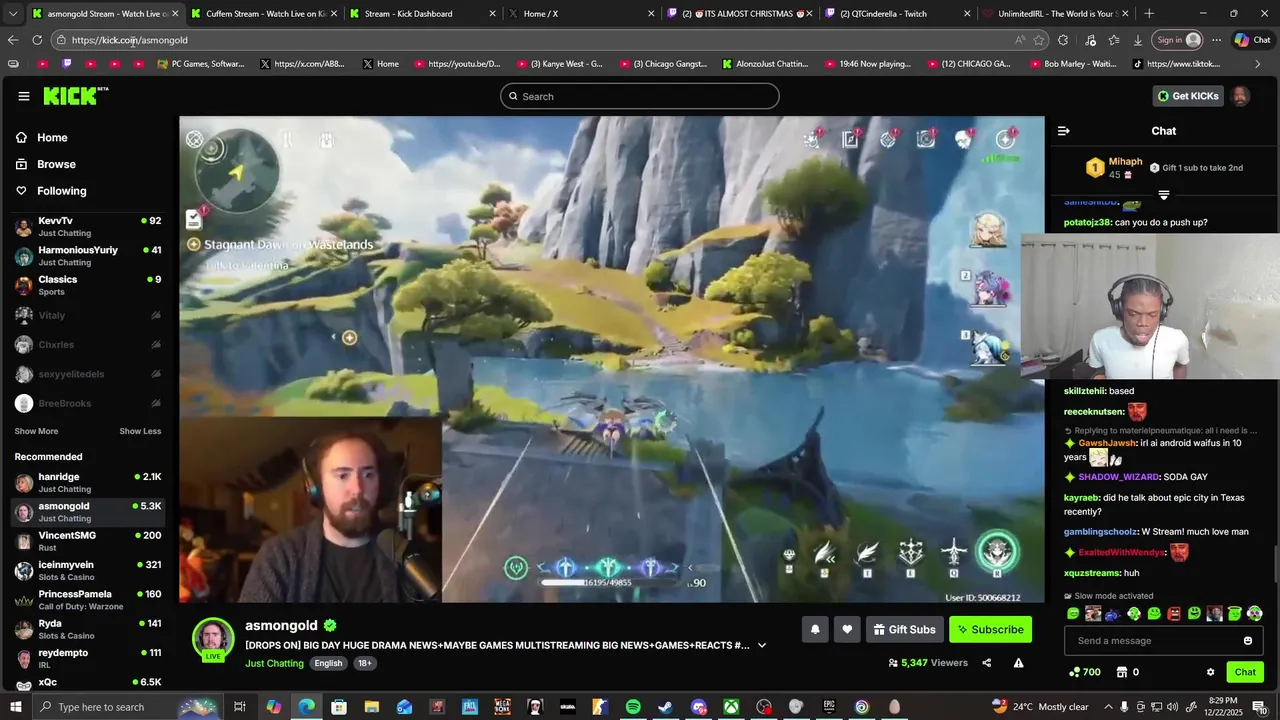Report stream using the warning triangle
1280x720 pixels.
(1018, 662)
